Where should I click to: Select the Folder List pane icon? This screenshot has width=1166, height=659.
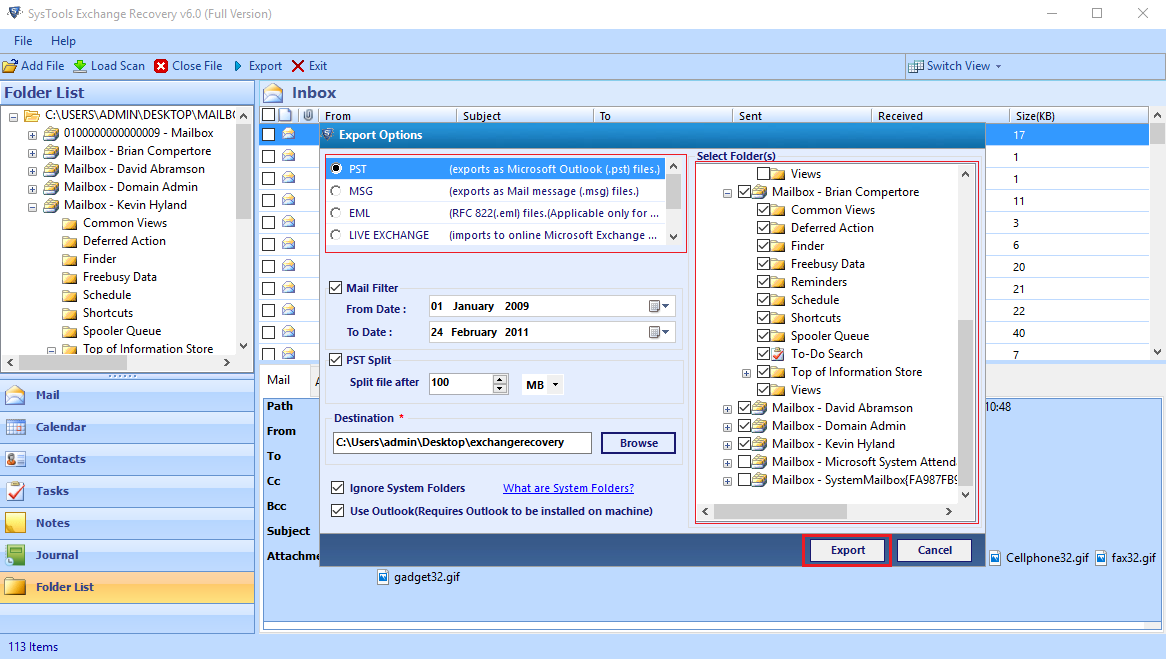(16, 587)
